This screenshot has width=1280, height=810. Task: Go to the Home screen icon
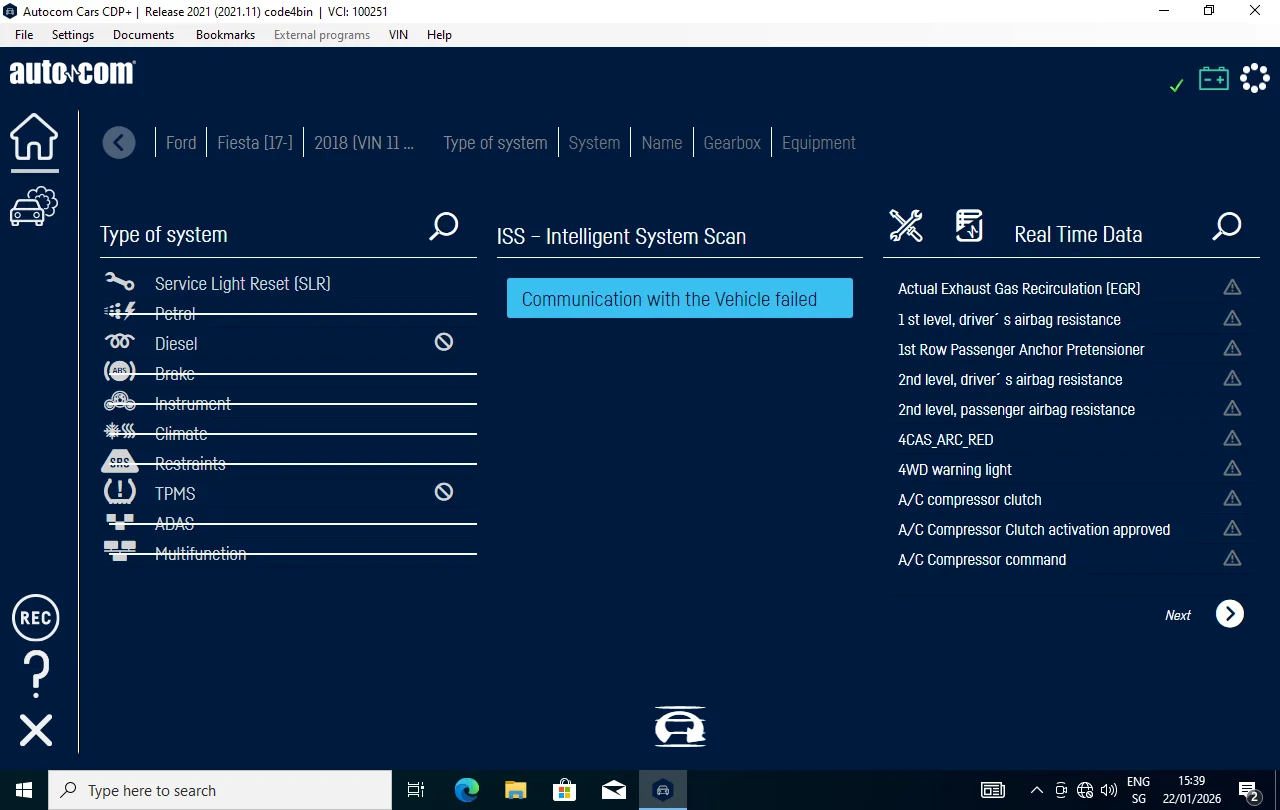34,137
